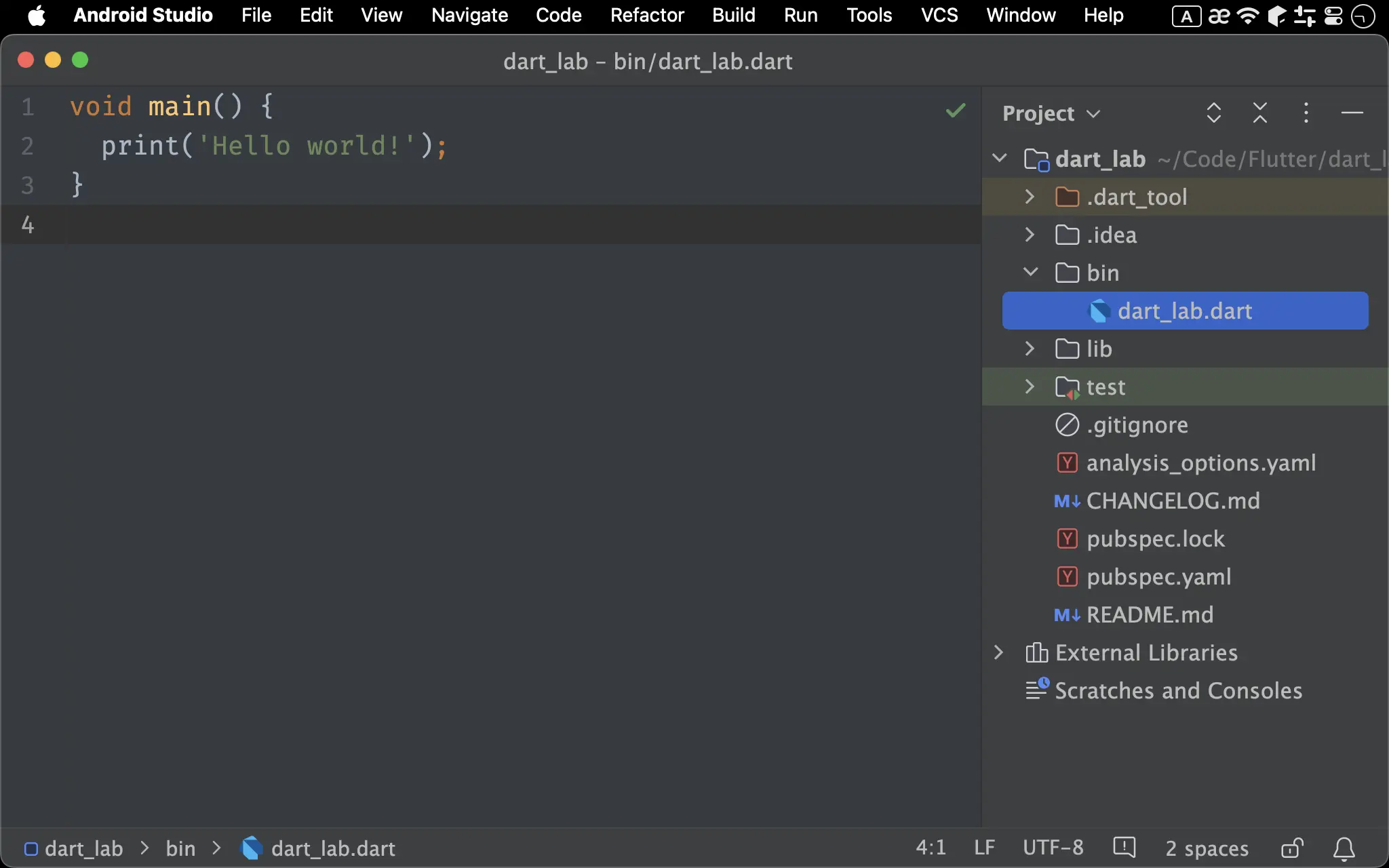Open notifications bell in status bar
The height and width of the screenshot is (868, 1389).
pyautogui.click(x=1344, y=848)
